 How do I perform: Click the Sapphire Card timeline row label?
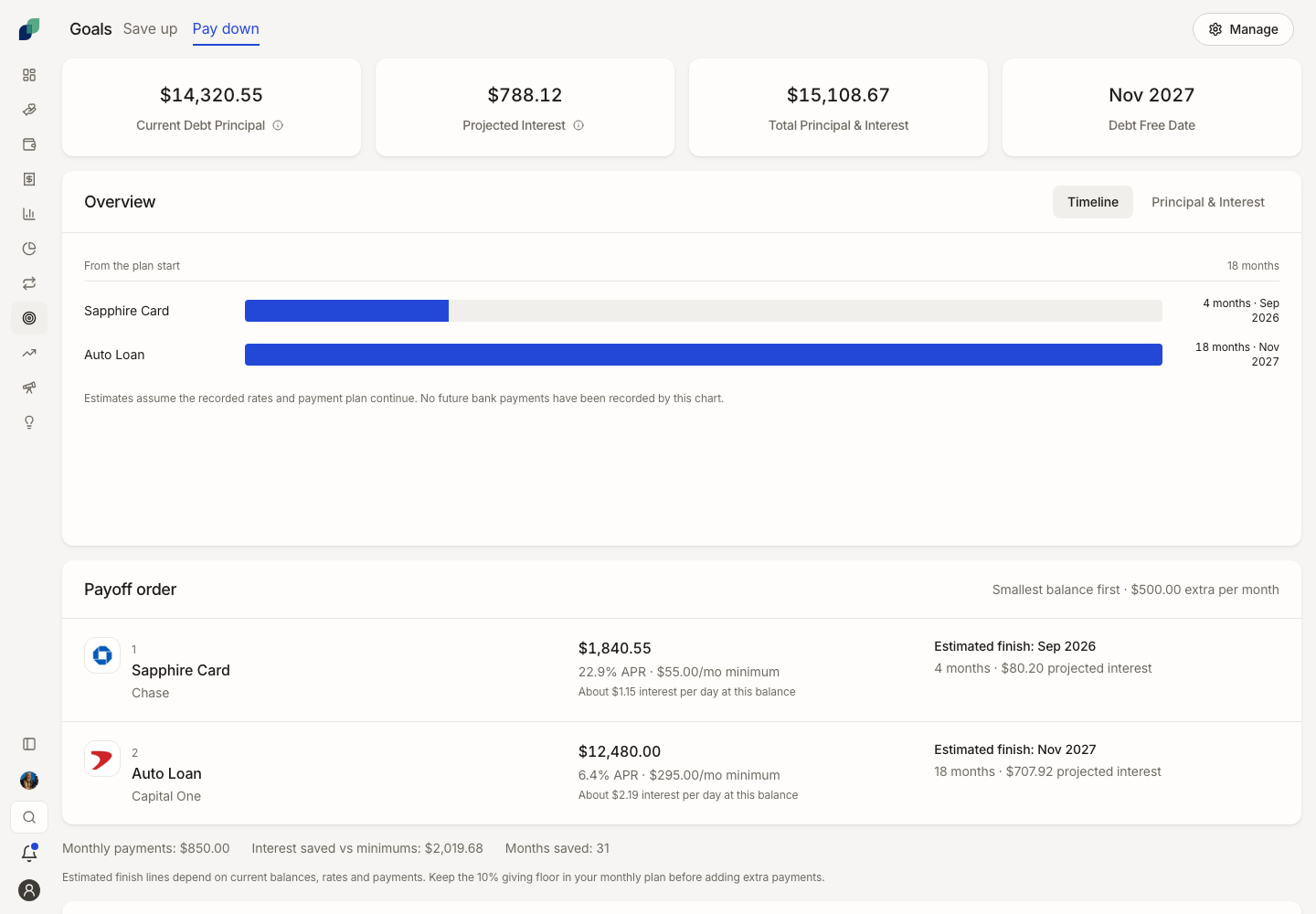pyautogui.click(x=126, y=311)
